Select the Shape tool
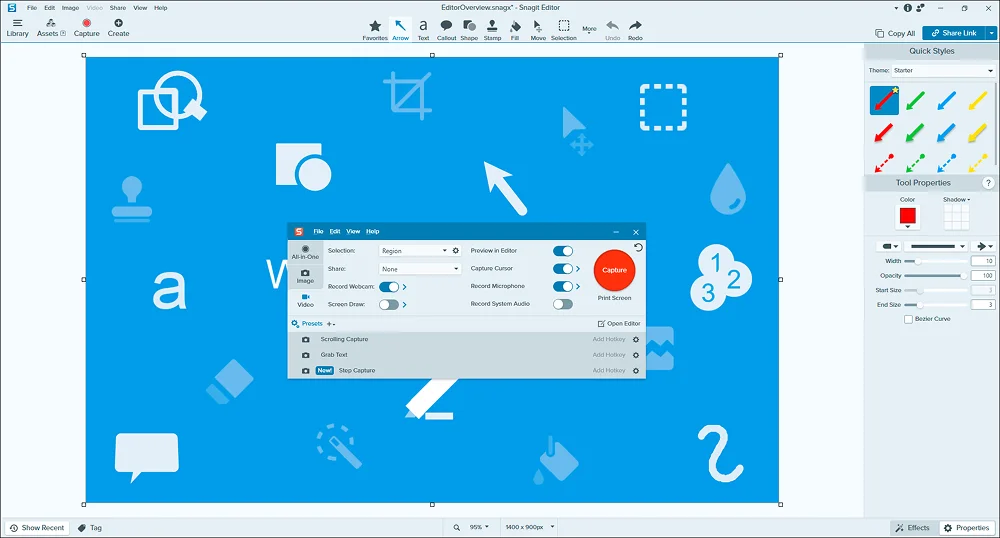This screenshot has height=538, width=1000. pos(469,30)
